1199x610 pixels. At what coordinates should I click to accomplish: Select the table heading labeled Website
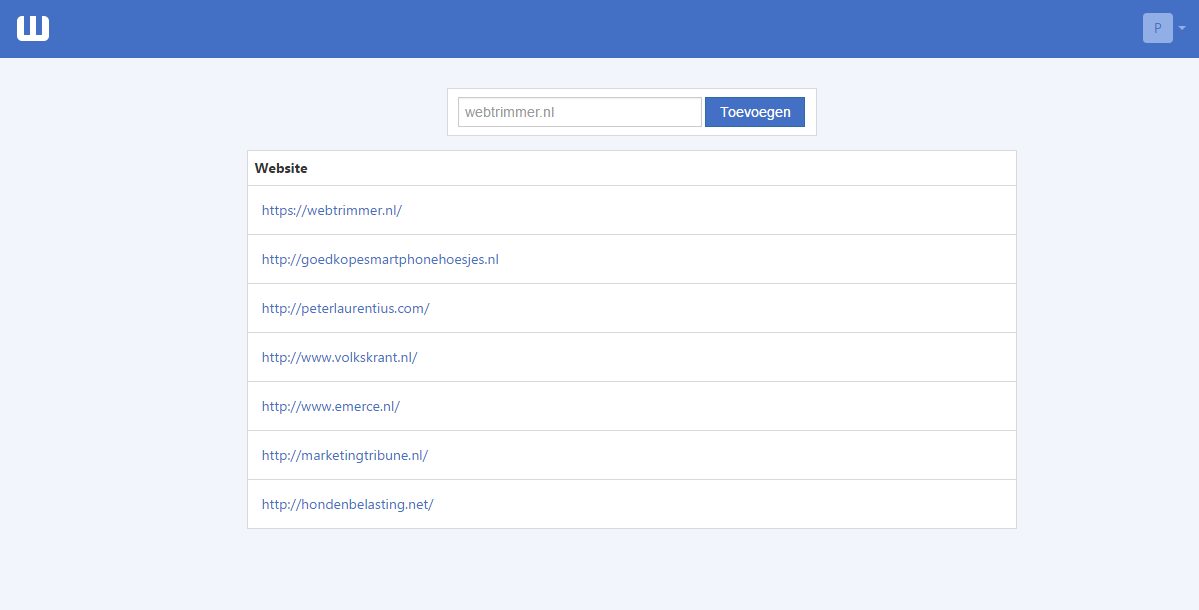pos(281,168)
